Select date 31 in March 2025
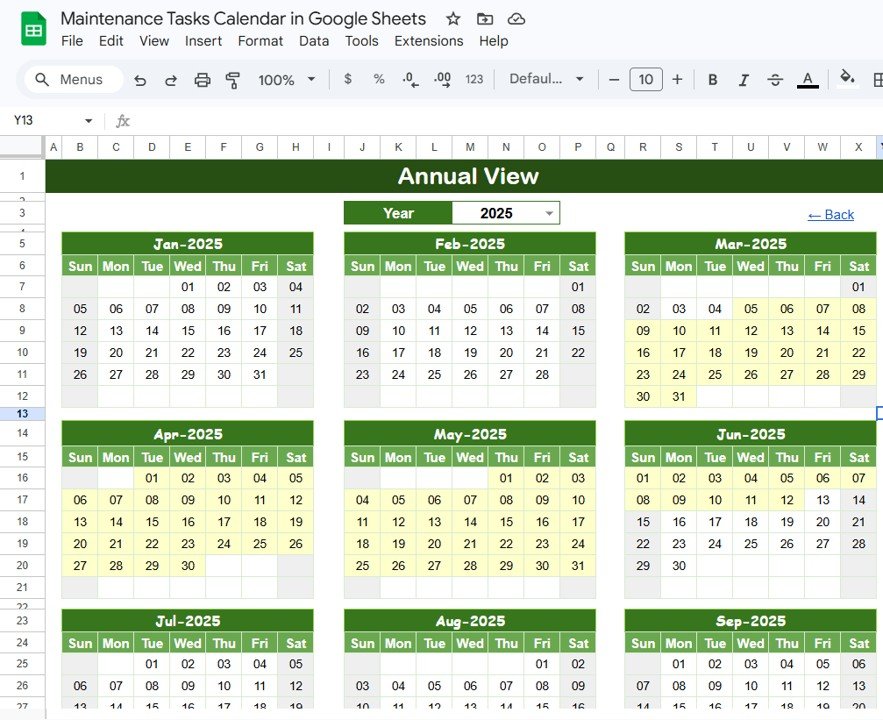This screenshot has height=720, width=883. (x=679, y=397)
